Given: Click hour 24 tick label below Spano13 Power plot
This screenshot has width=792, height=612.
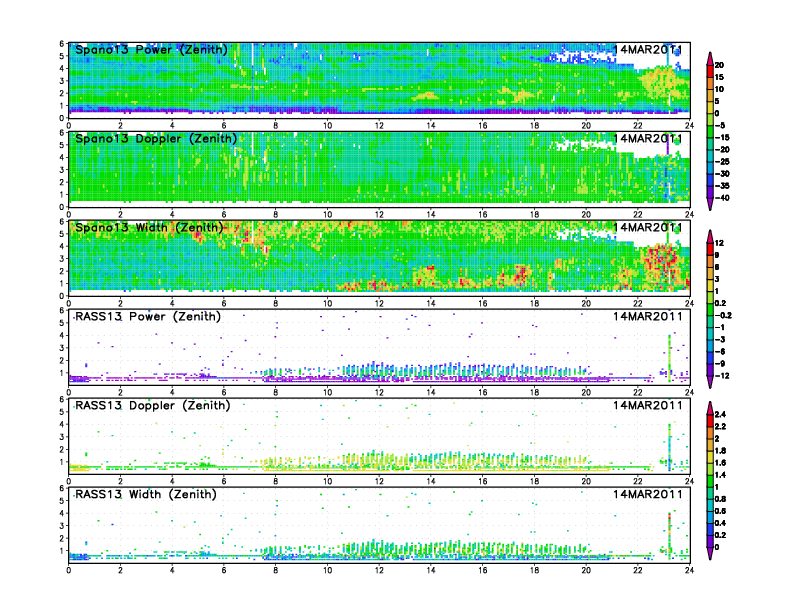Looking at the screenshot, I should (x=689, y=126).
